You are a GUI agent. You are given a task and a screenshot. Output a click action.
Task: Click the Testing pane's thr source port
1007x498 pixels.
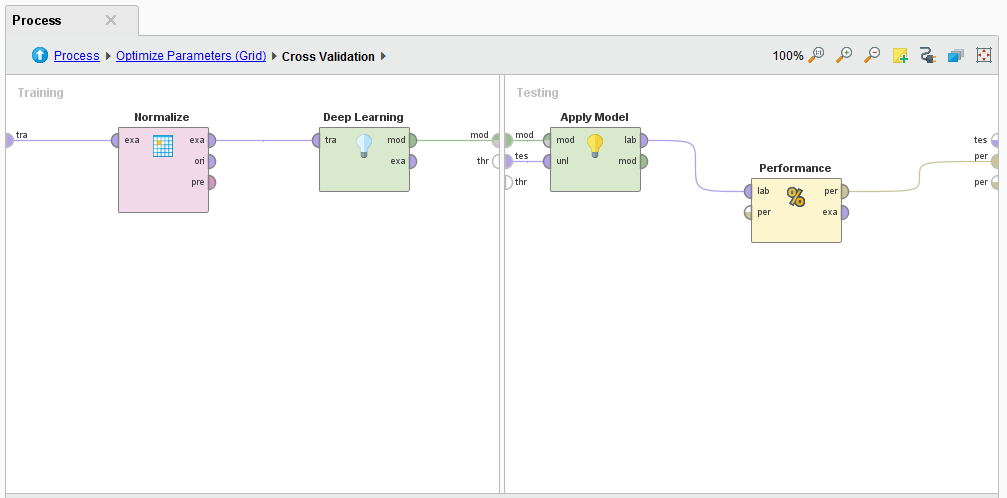click(x=509, y=182)
